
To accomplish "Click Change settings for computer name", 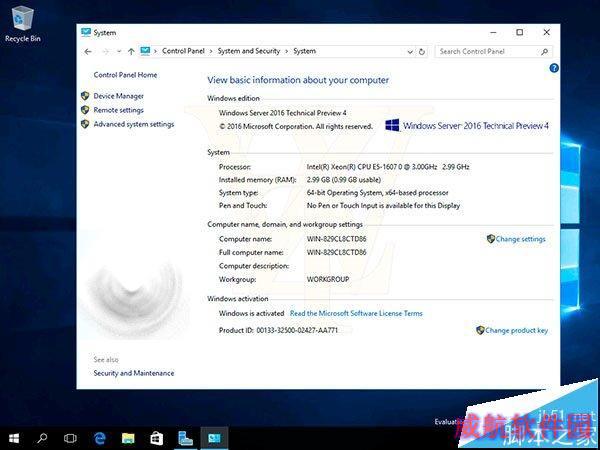I will tap(520, 239).
